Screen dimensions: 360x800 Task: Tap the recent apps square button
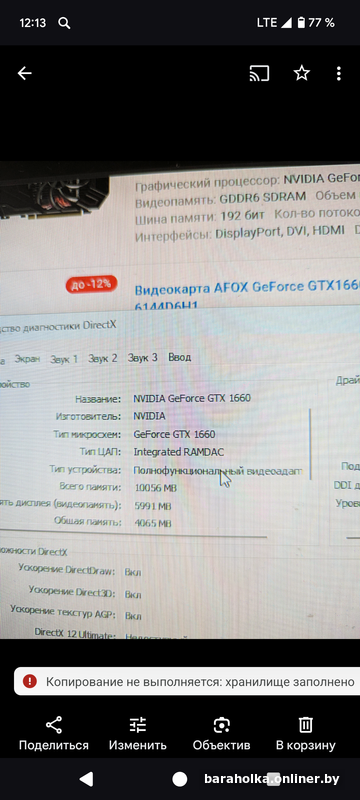(x=274, y=779)
